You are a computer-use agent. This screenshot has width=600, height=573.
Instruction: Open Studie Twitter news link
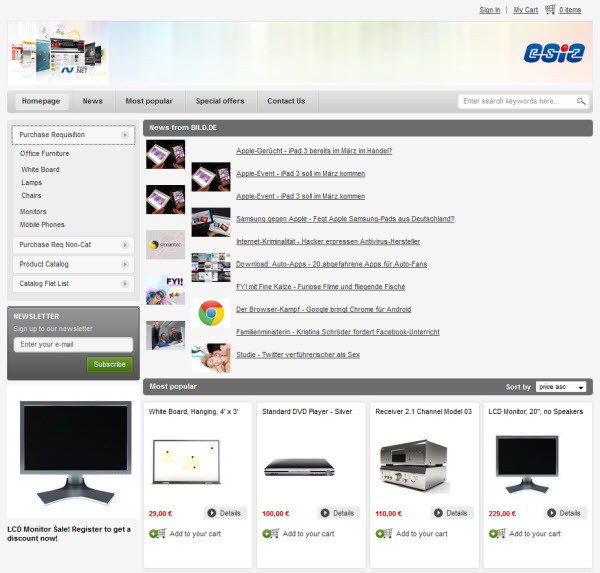pos(298,354)
